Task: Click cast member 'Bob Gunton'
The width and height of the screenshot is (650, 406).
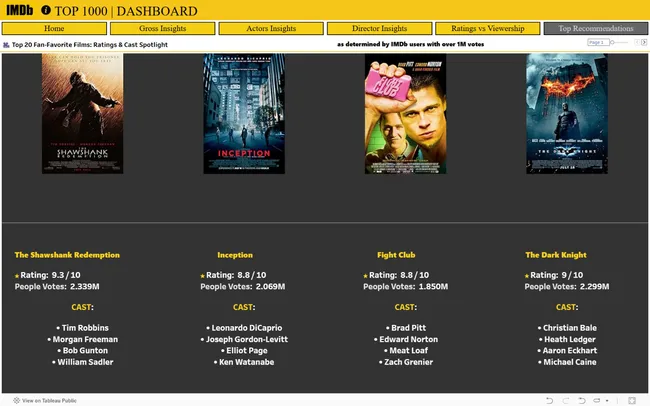Action: coord(85,350)
